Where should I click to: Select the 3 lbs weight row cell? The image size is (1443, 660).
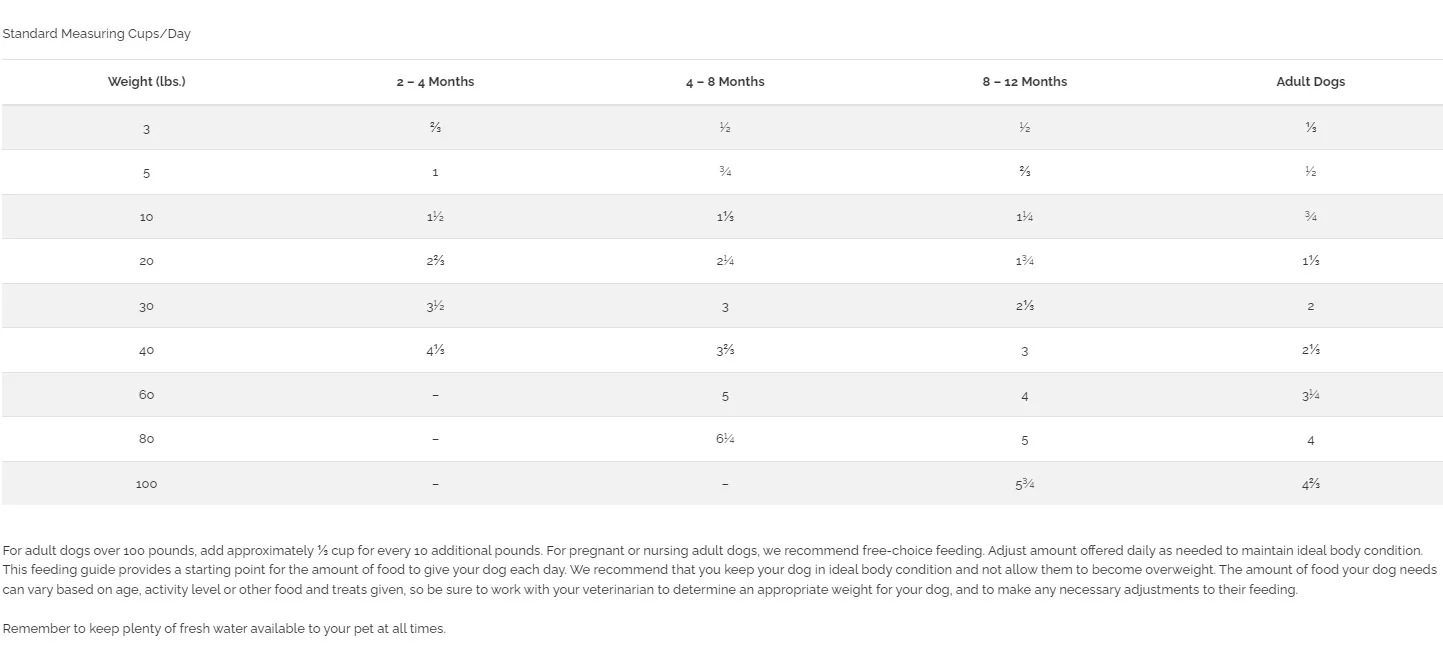(x=146, y=128)
